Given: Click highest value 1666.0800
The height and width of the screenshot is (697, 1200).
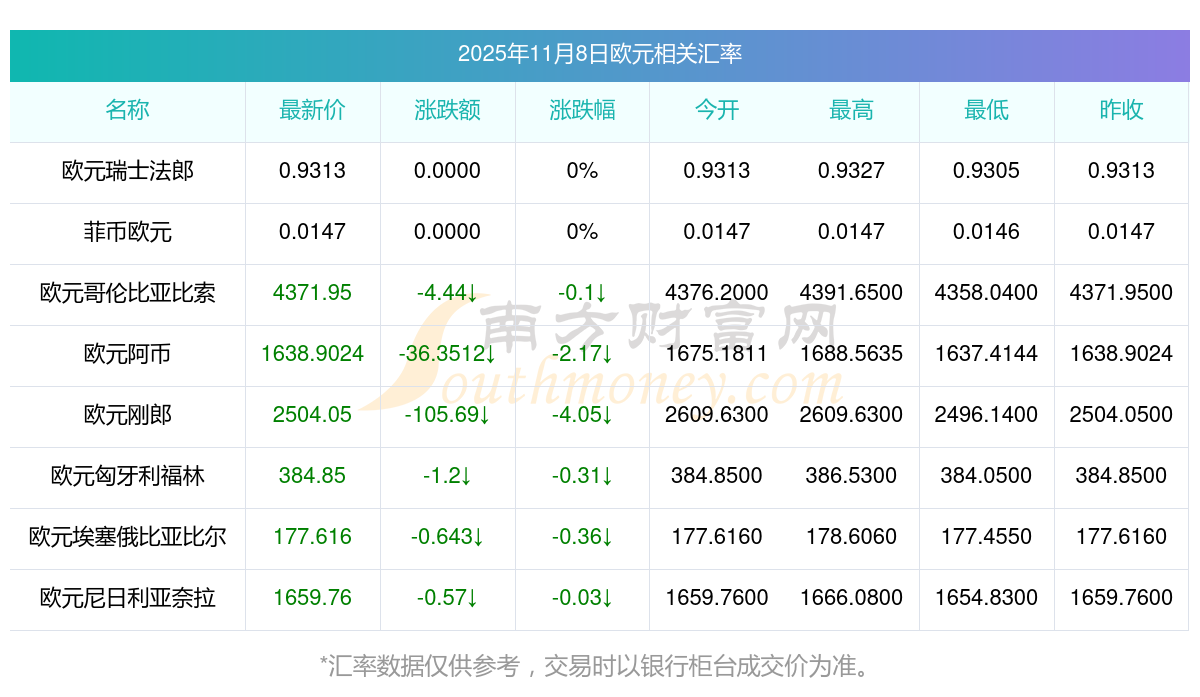Looking at the screenshot, I should [x=851, y=598].
